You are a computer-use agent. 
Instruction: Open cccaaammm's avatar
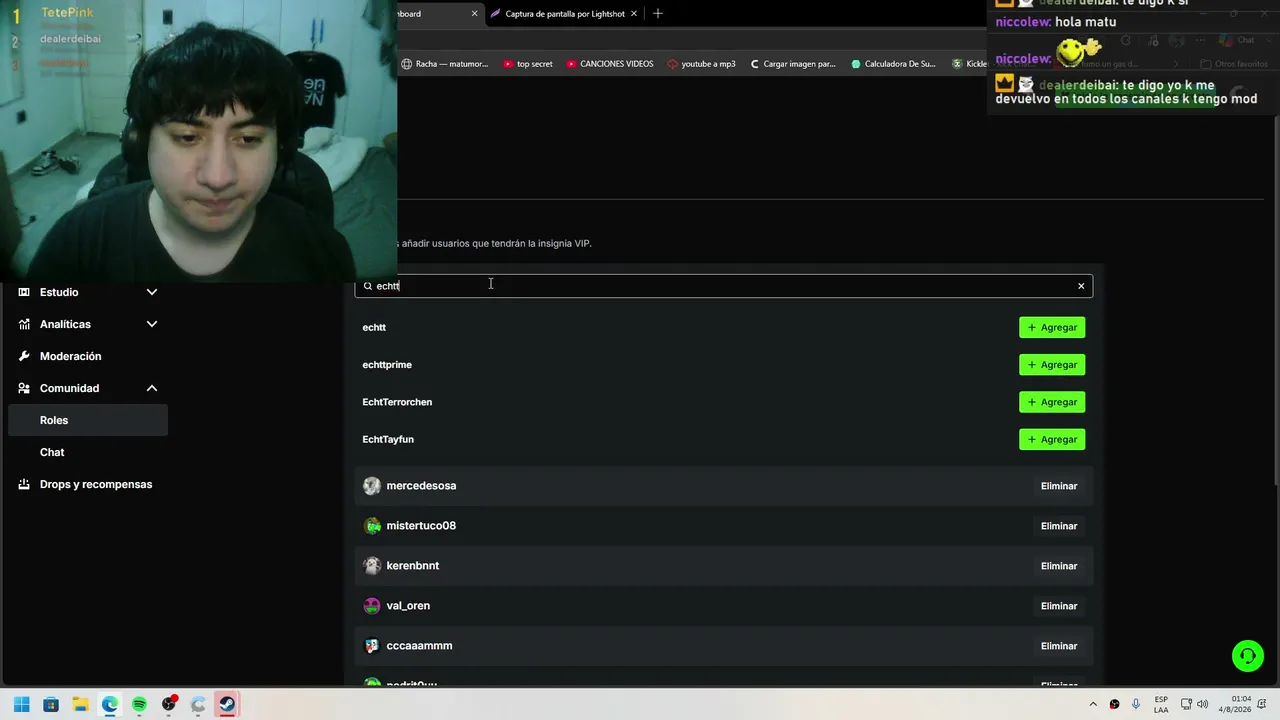tap(372, 646)
